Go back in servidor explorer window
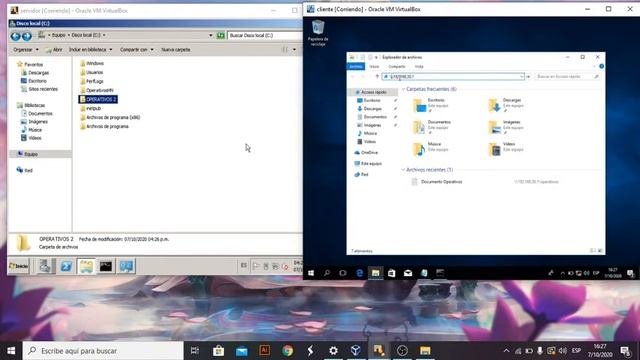640x360 pixels. (x=16, y=36)
